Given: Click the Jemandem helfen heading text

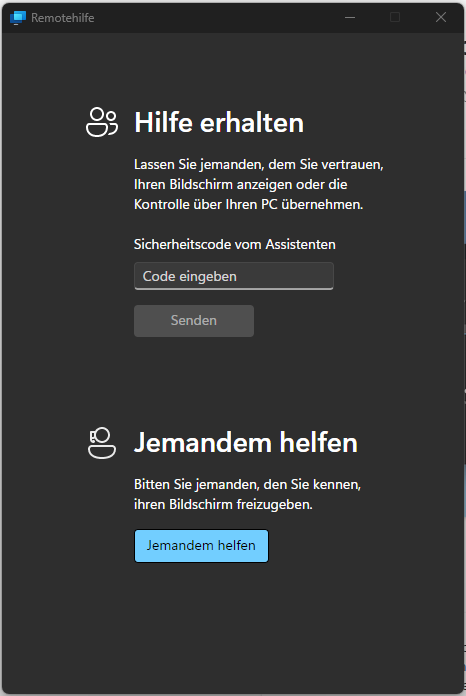Looking at the screenshot, I should tap(246, 443).
